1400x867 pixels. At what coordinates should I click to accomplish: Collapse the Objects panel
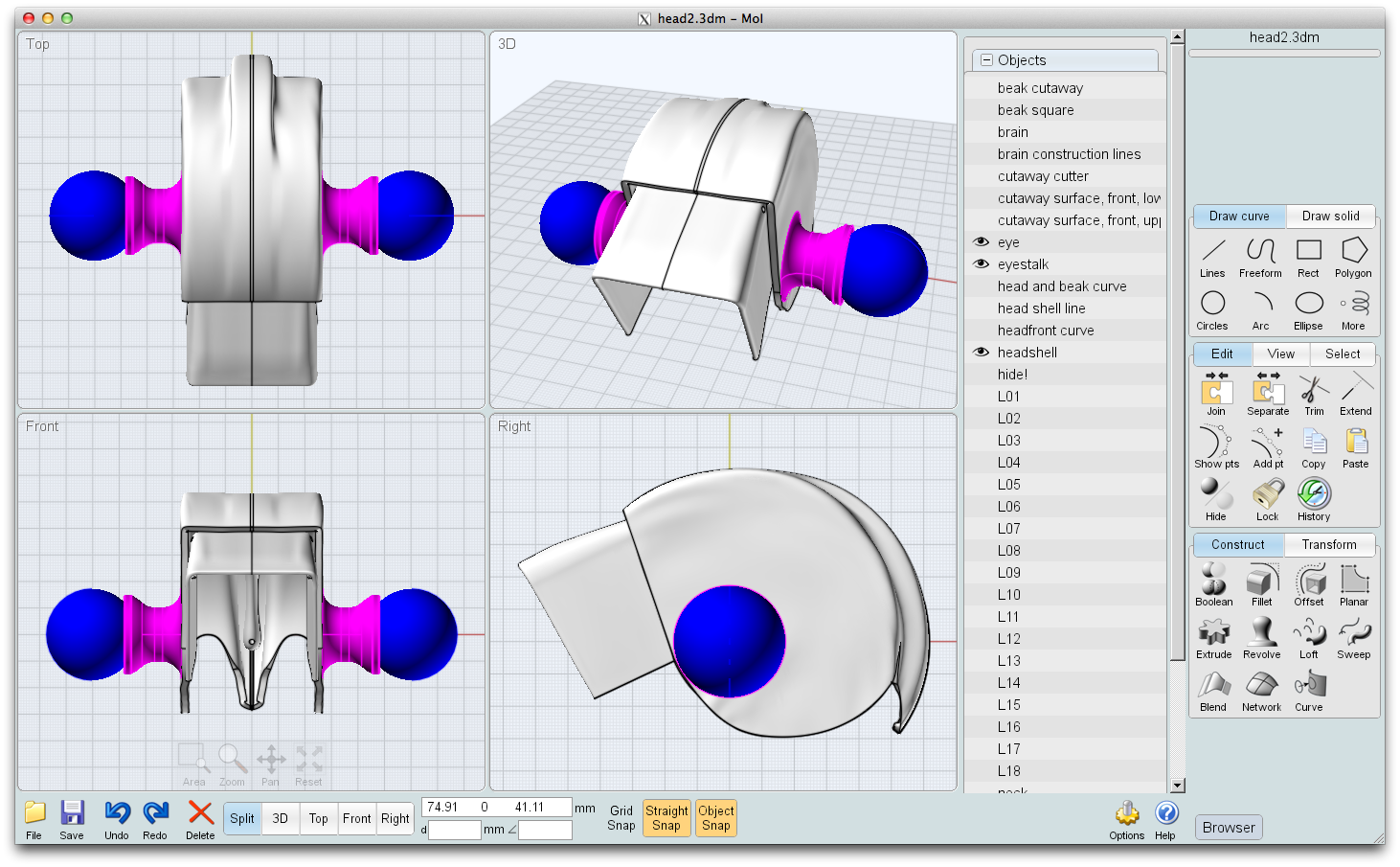985,59
